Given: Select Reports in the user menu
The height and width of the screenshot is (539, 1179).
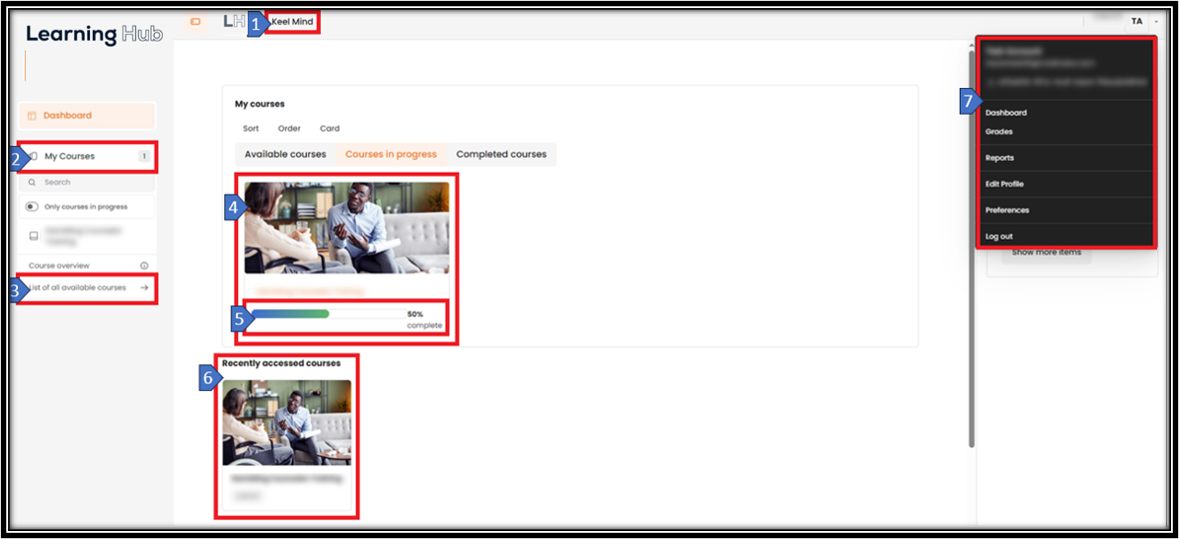Looking at the screenshot, I should point(1000,158).
